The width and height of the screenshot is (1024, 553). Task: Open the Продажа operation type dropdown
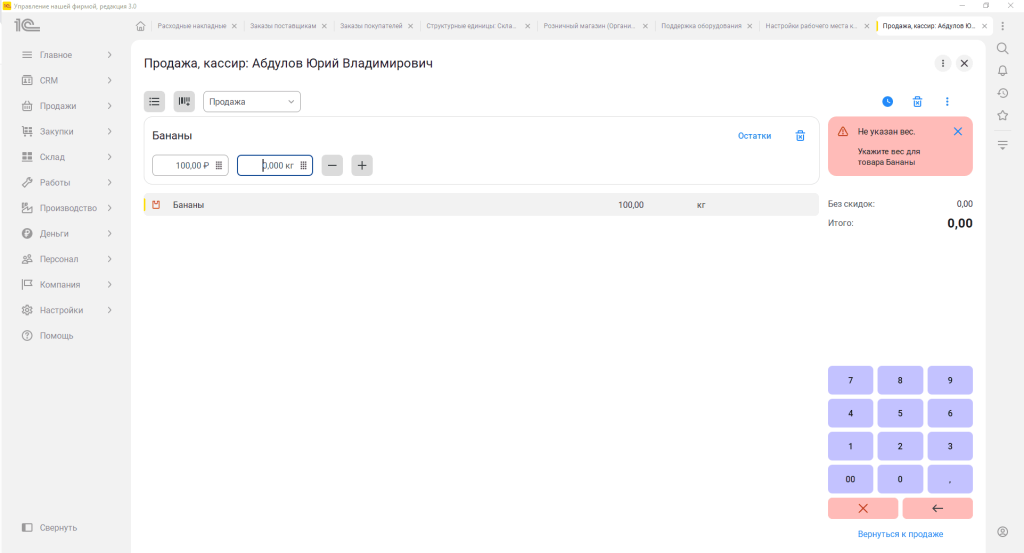[x=251, y=101]
